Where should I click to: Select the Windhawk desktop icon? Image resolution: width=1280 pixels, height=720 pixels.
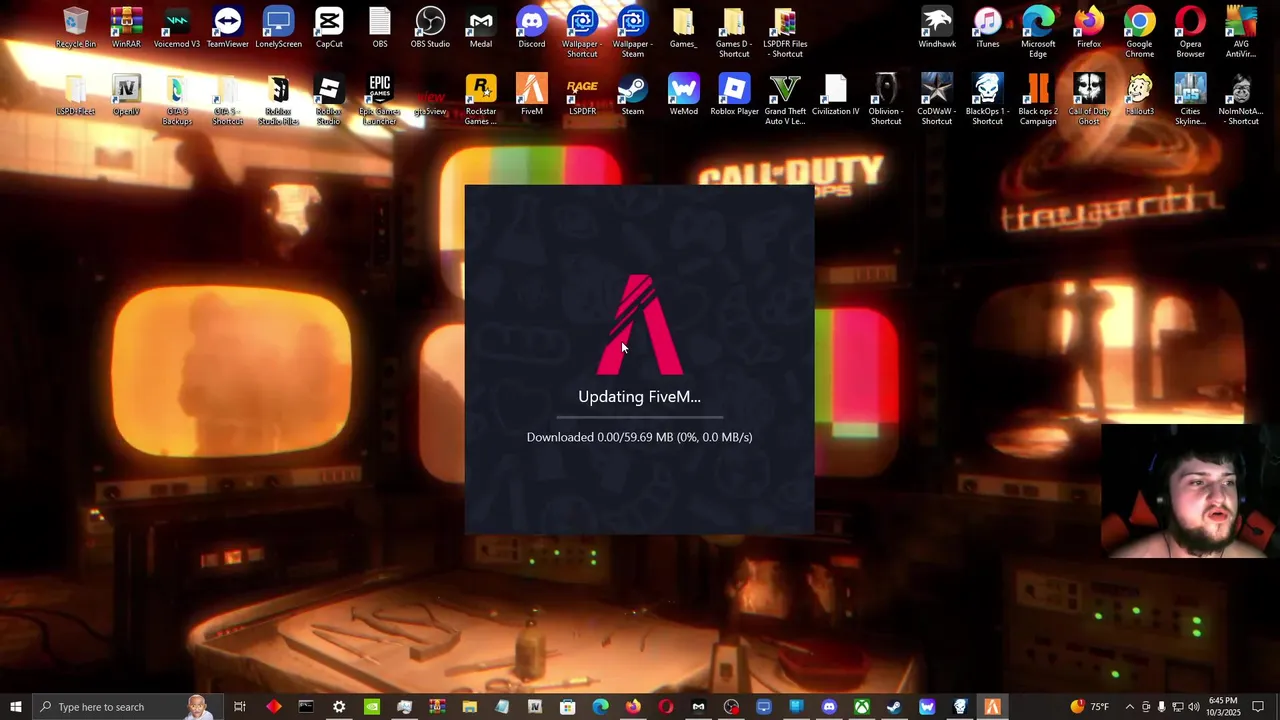click(x=937, y=28)
